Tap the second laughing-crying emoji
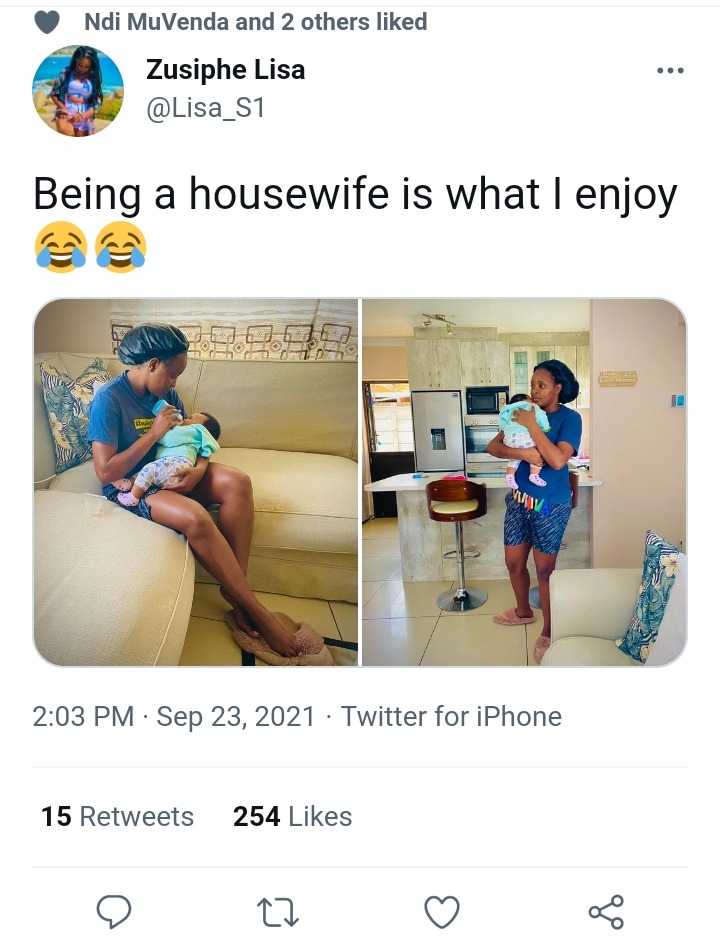 pos(121,247)
